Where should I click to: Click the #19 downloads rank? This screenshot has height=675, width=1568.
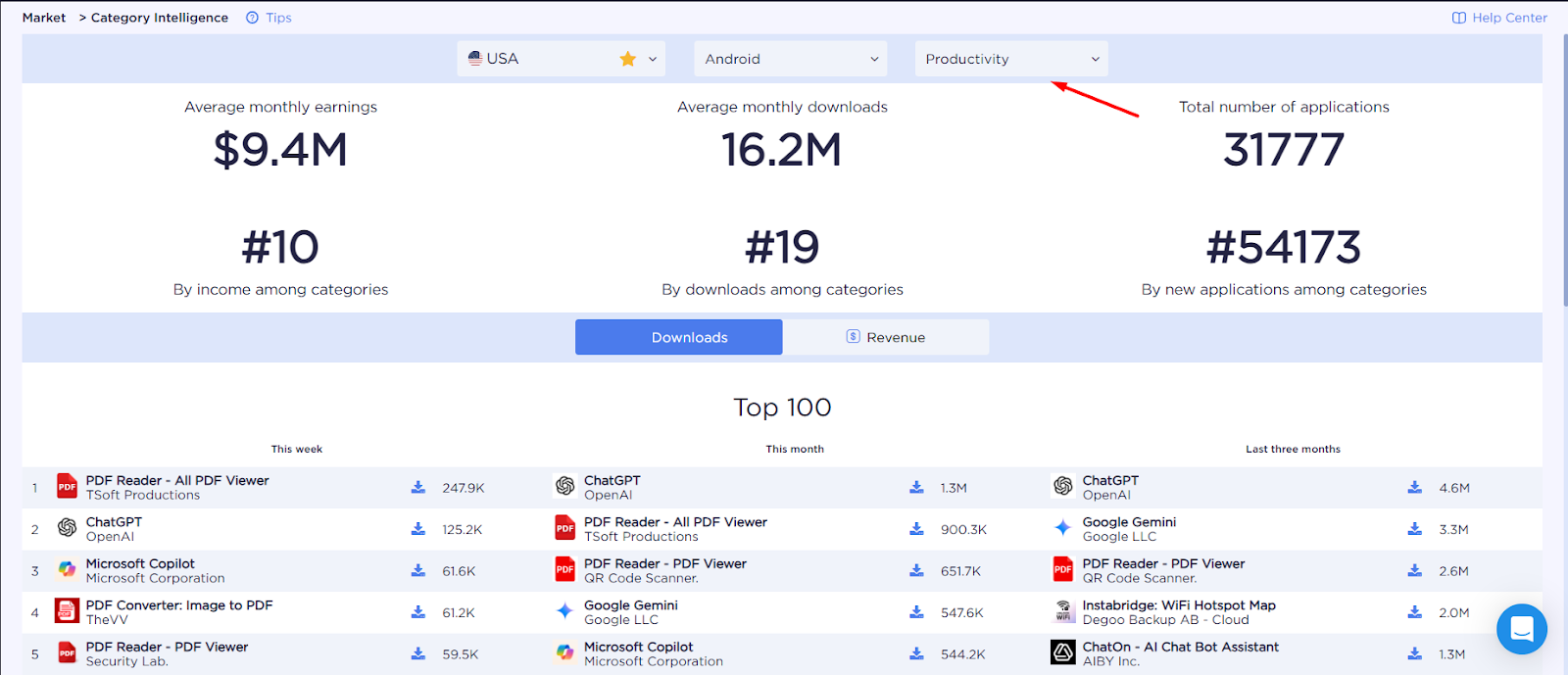click(x=782, y=247)
